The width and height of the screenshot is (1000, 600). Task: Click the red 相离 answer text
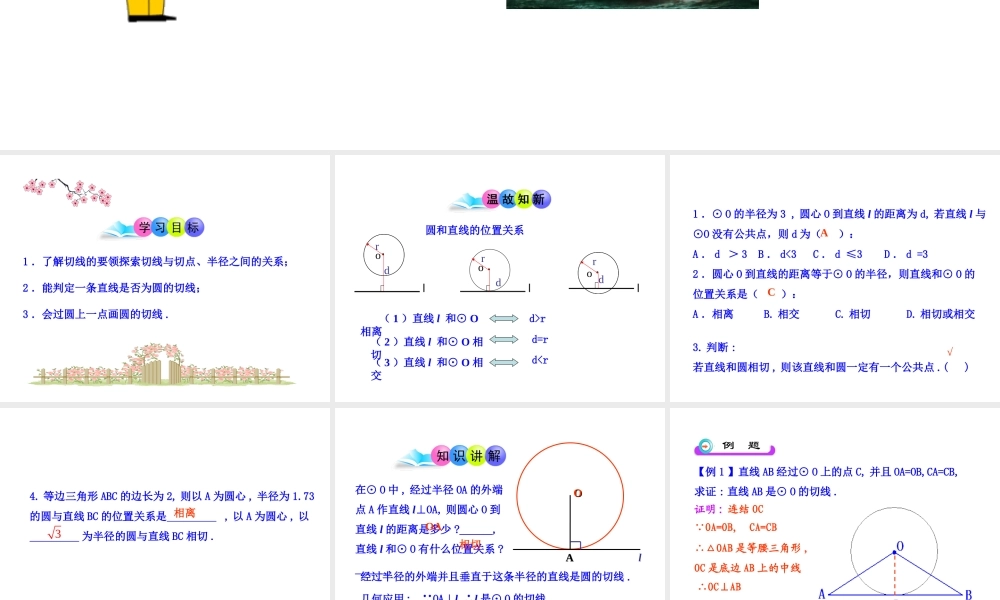(183, 512)
